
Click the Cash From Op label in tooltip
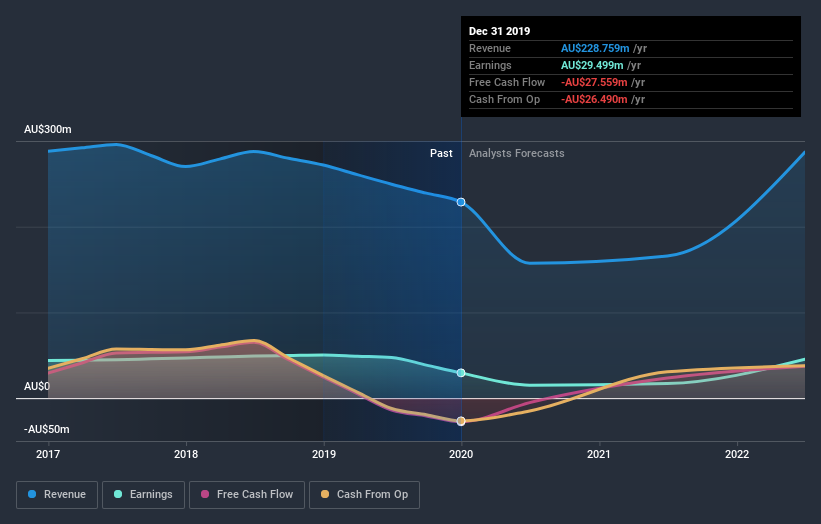tap(504, 99)
